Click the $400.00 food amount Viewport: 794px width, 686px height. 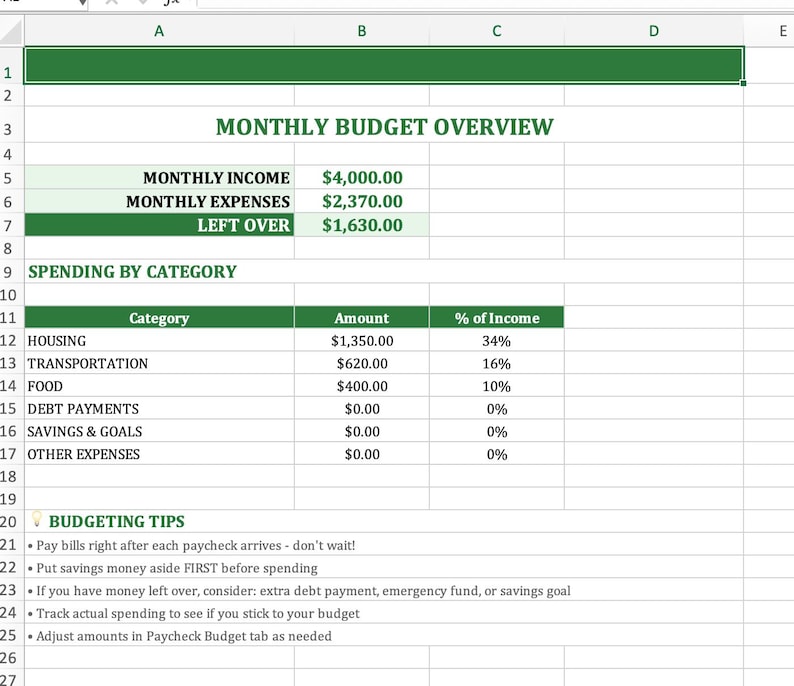pyautogui.click(x=362, y=386)
